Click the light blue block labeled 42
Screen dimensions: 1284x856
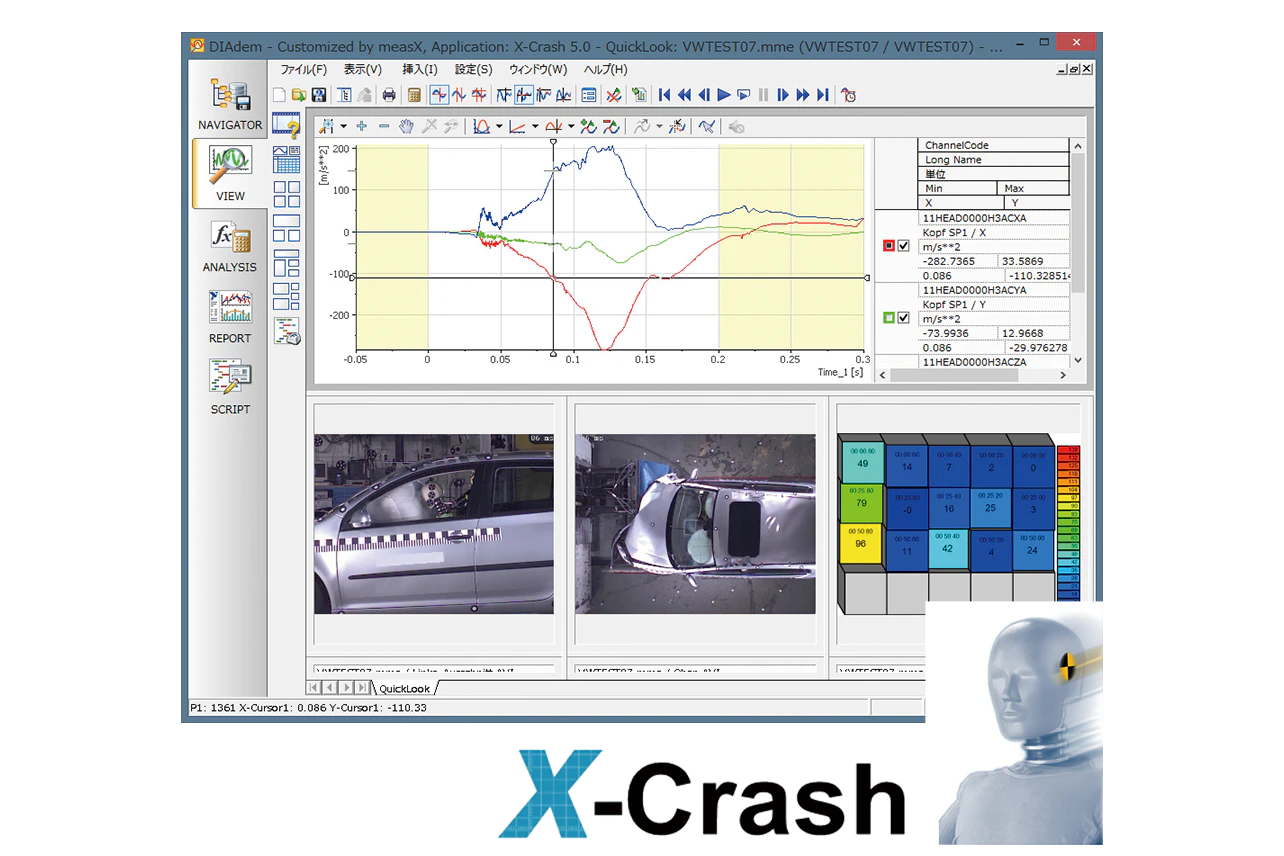click(947, 549)
